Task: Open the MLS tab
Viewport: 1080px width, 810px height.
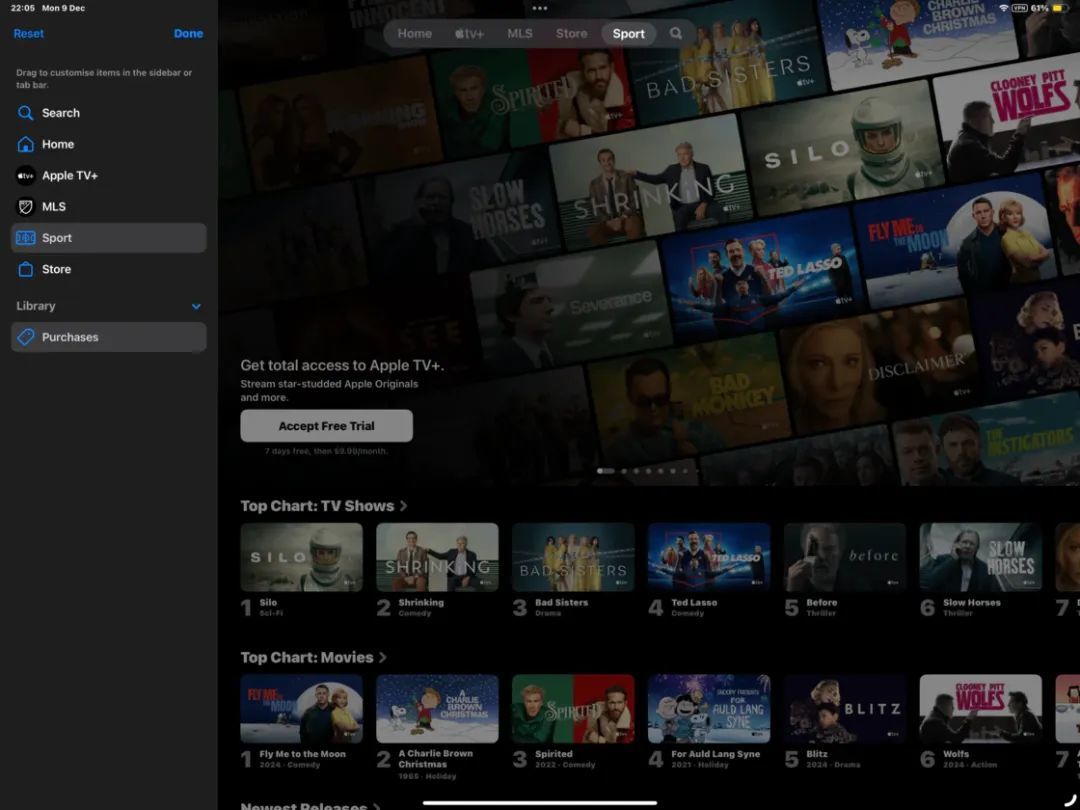Action: pyautogui.click(x=520, y=33)
